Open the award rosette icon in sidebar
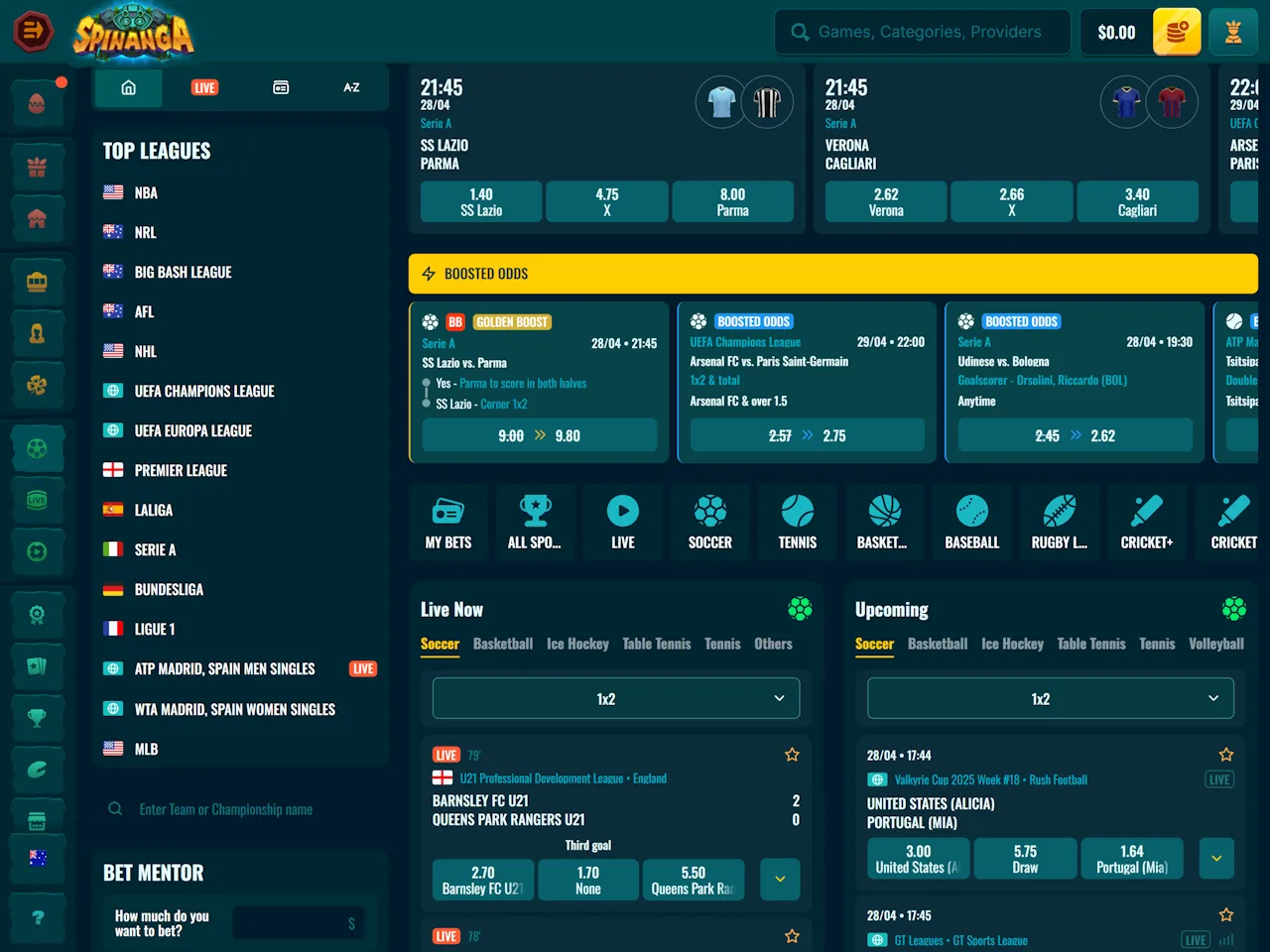This screenshot has height=952, width=1270. pyautogui.click(x=37, y=615)
